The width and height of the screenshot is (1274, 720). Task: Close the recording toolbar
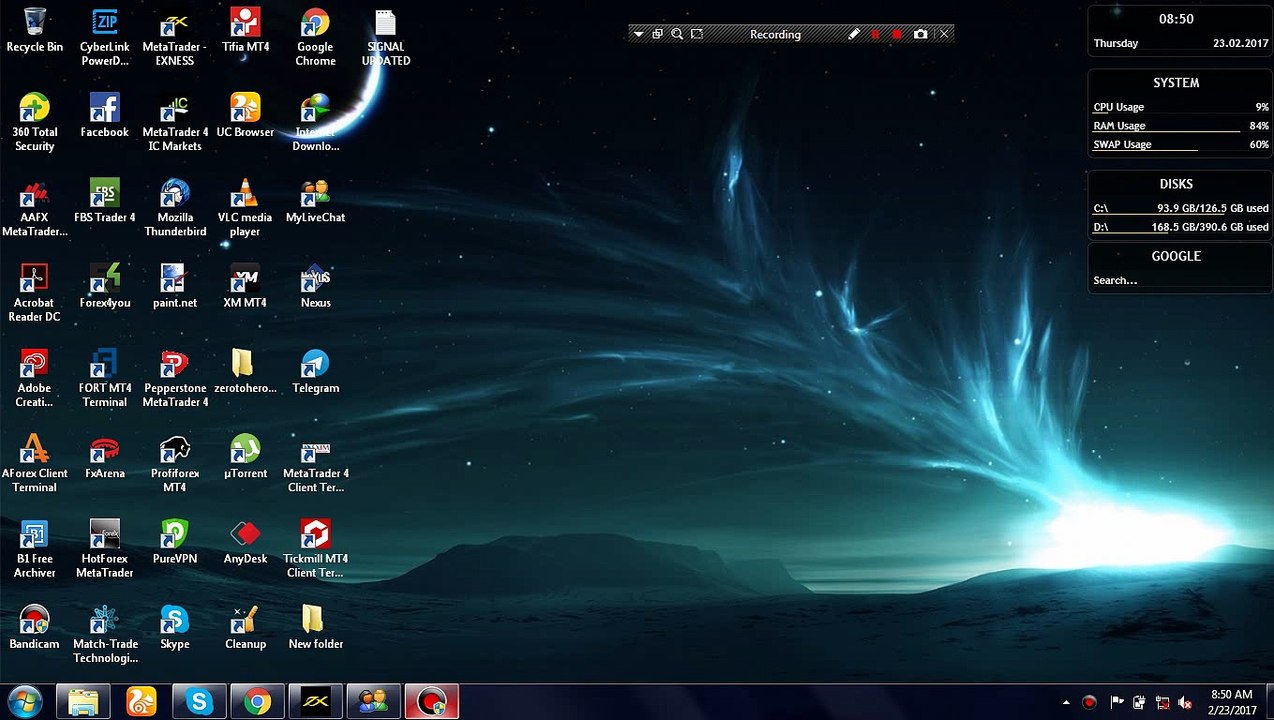tap(943, 34)
